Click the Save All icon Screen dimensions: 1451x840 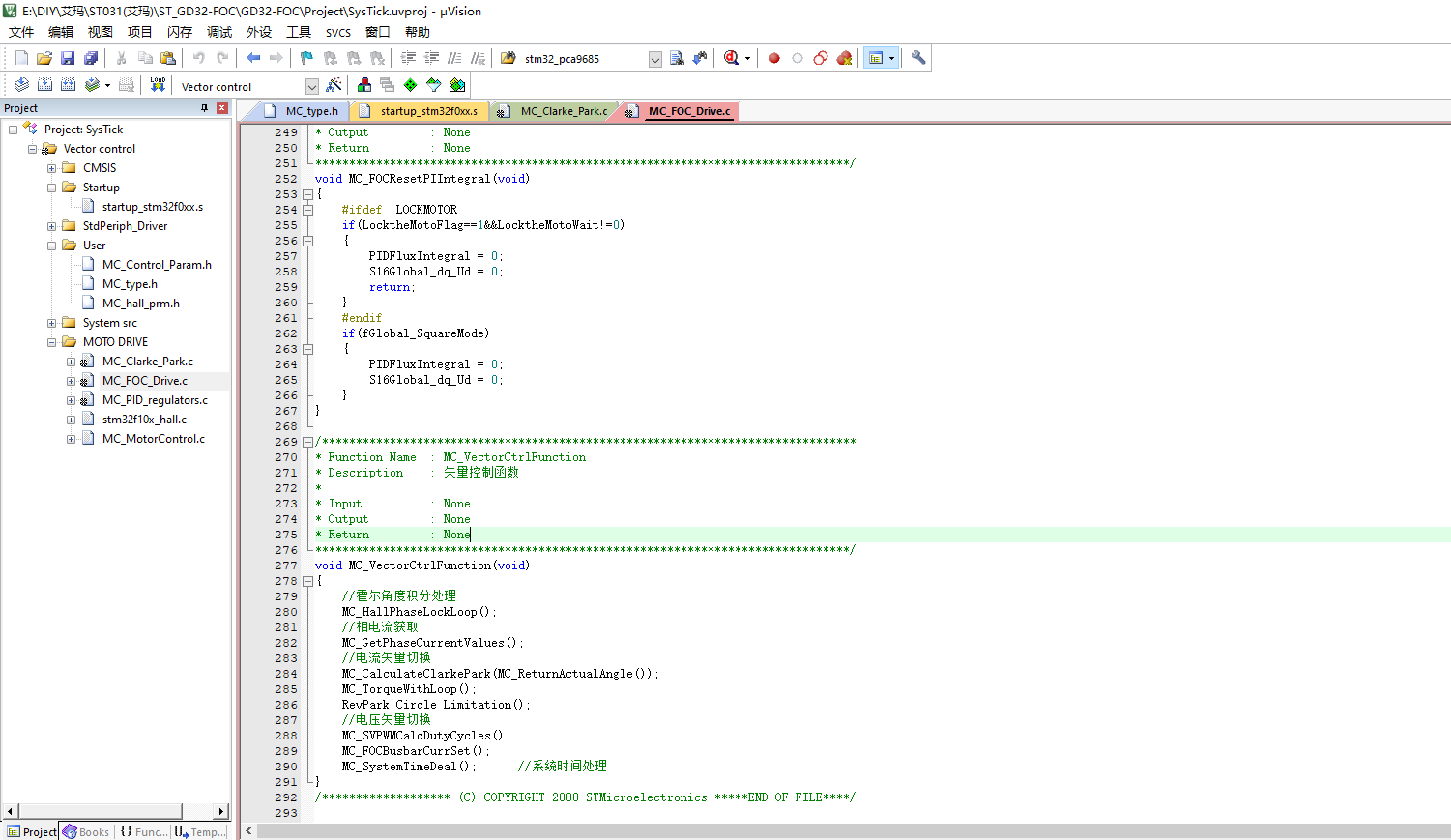[91, 58]
